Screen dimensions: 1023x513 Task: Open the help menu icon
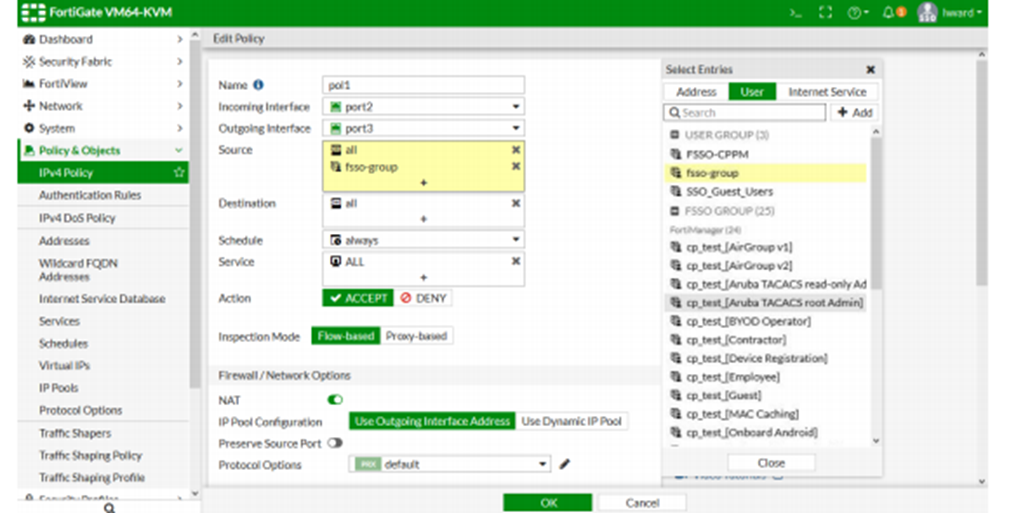pos(857,12)
